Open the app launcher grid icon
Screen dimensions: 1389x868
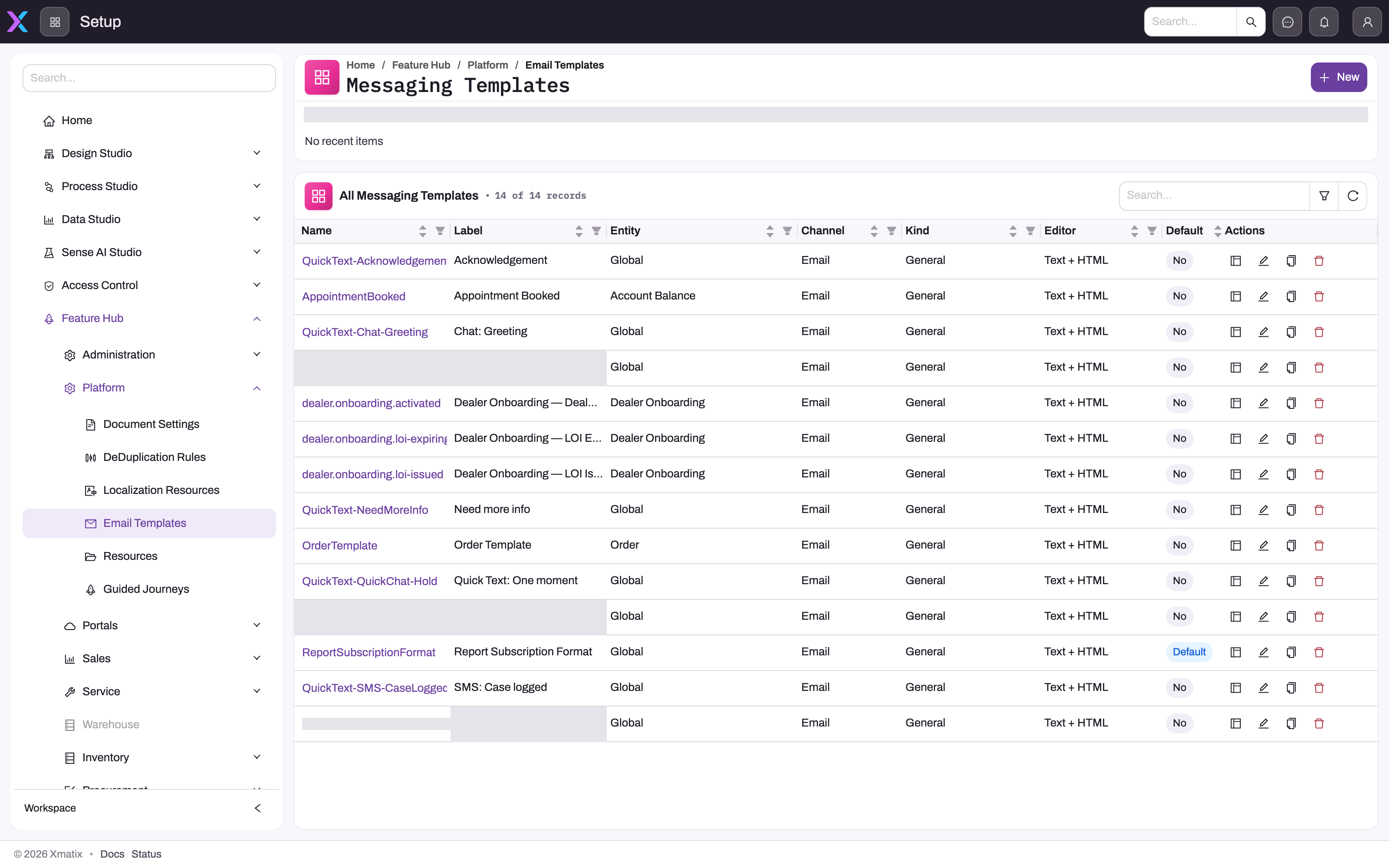55,22
